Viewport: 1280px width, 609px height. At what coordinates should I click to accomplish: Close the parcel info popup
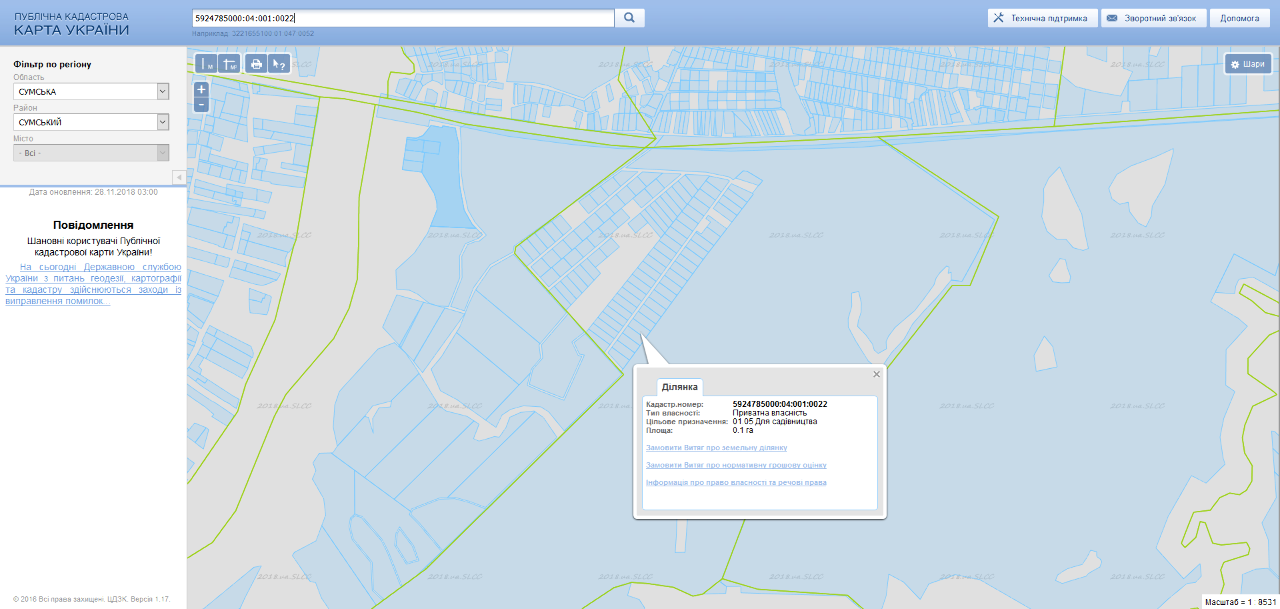[x=877, y=374]
